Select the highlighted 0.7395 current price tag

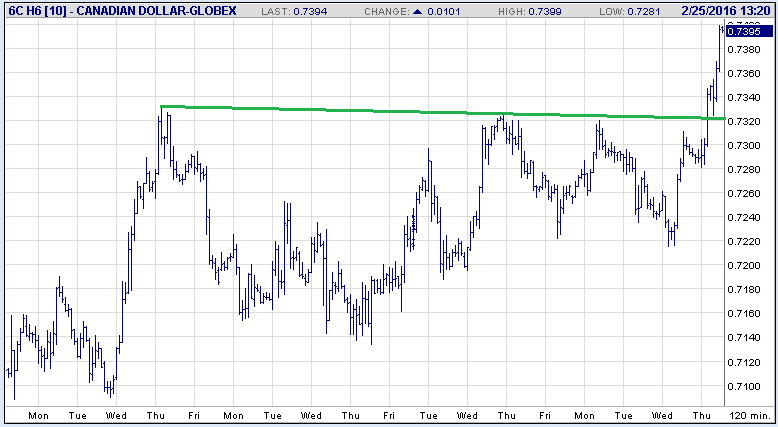coord(750,32)
